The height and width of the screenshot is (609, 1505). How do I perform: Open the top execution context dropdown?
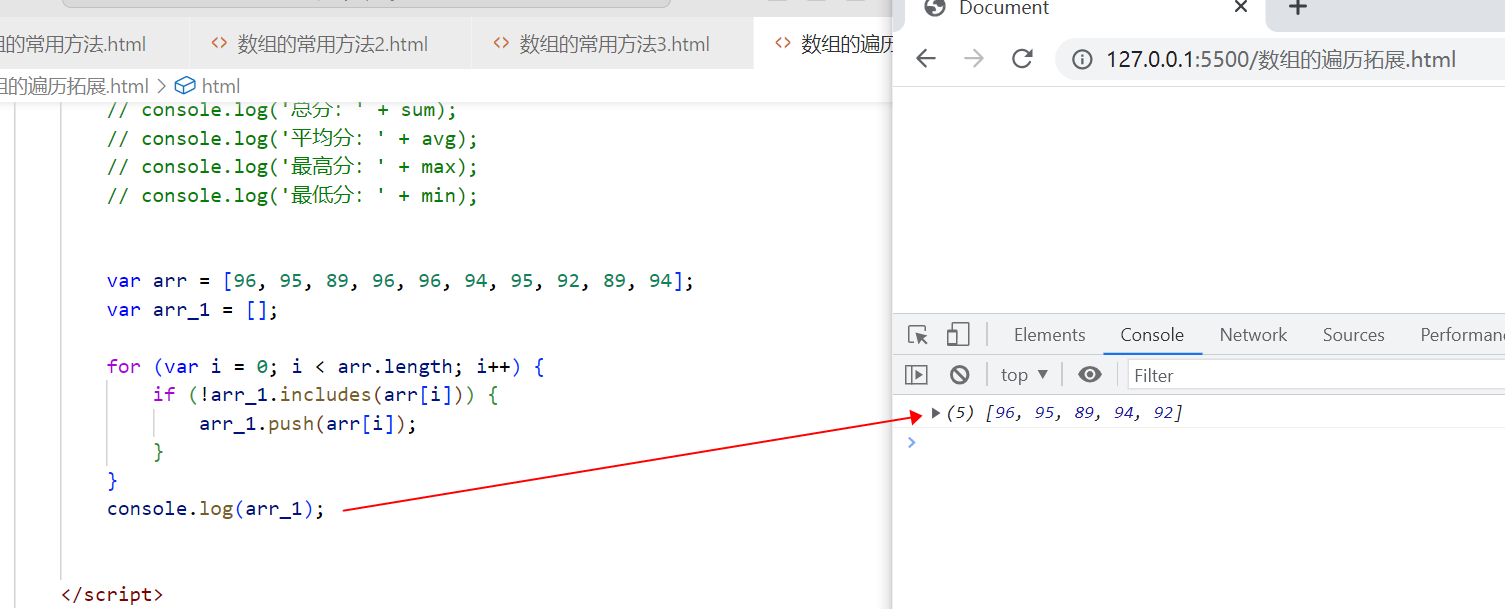click(x=1022, y=374)
